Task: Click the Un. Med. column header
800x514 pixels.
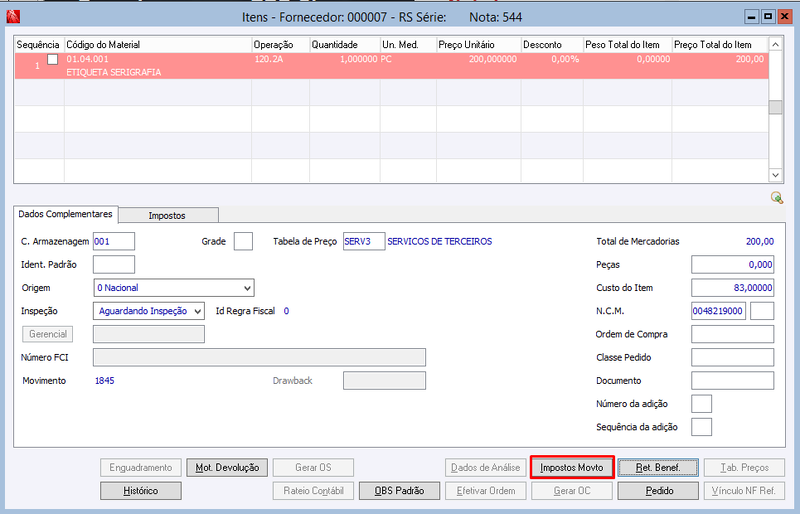Action: coord(408,44)
